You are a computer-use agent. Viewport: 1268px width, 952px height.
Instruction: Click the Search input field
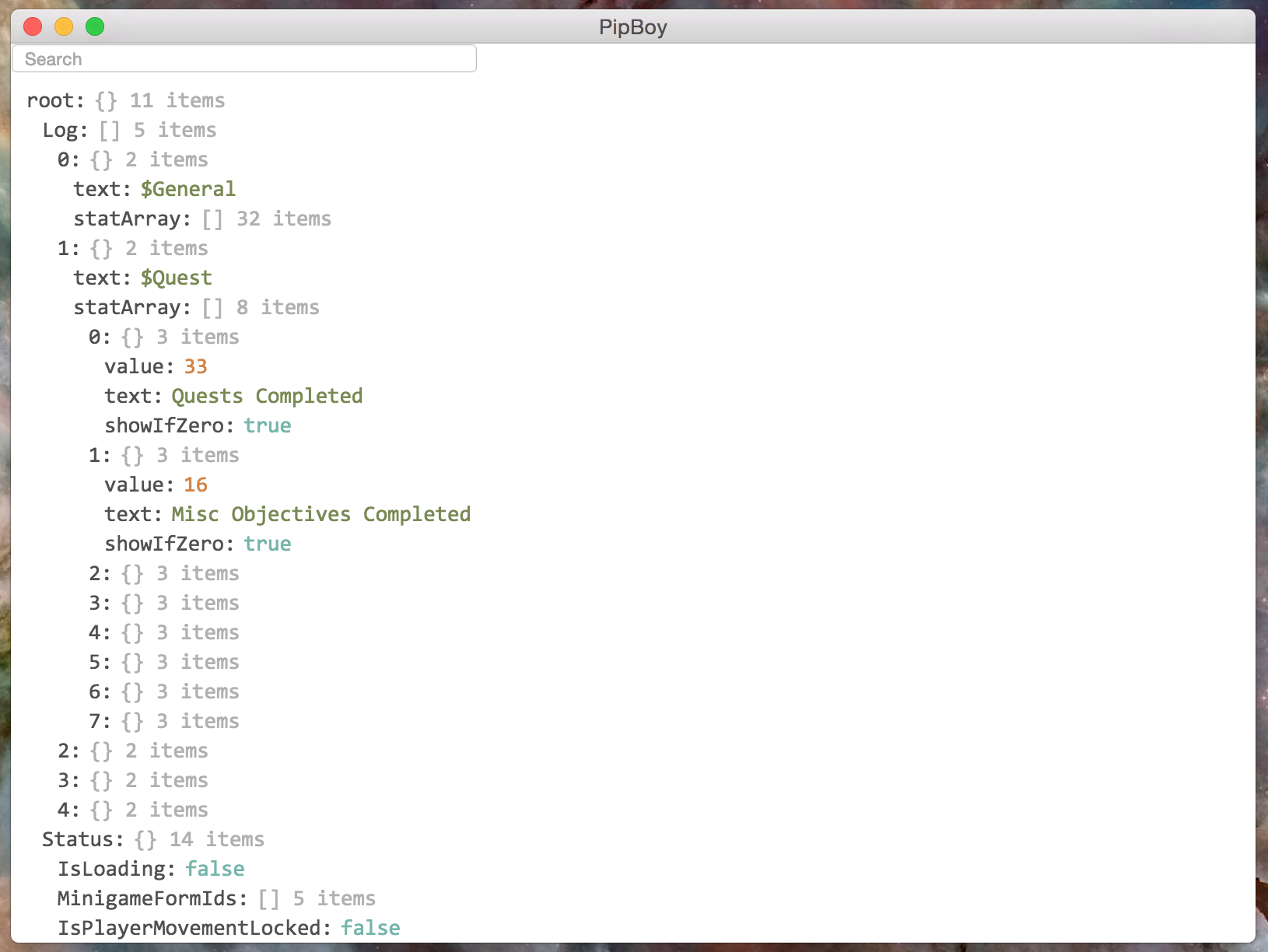[243, 59]
